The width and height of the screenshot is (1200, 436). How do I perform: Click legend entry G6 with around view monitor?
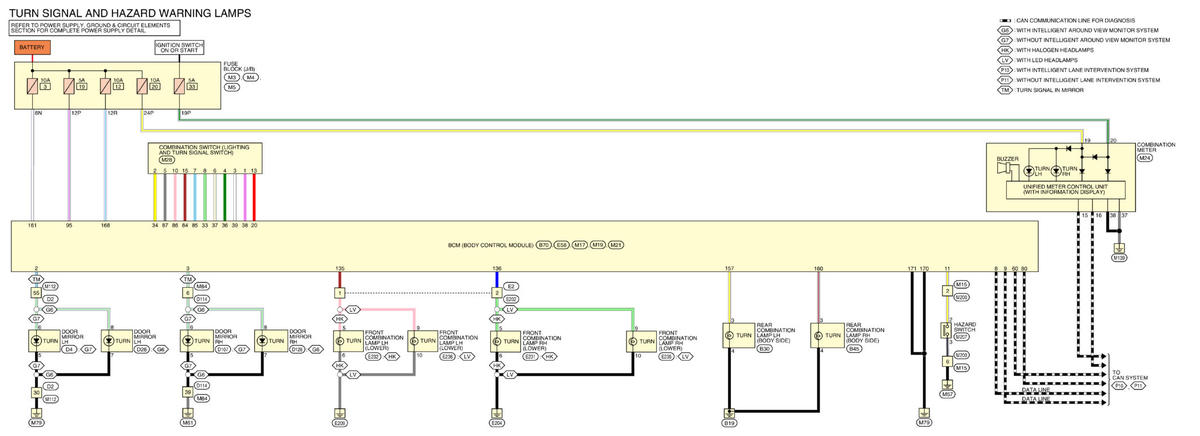coord(1077,31)
